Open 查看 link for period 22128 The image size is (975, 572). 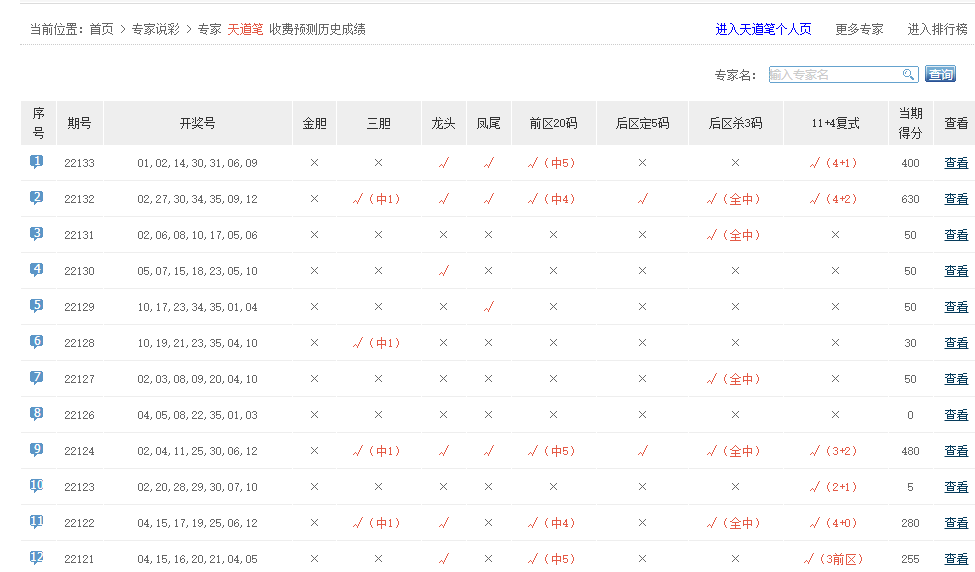click(x=956, y=343)
